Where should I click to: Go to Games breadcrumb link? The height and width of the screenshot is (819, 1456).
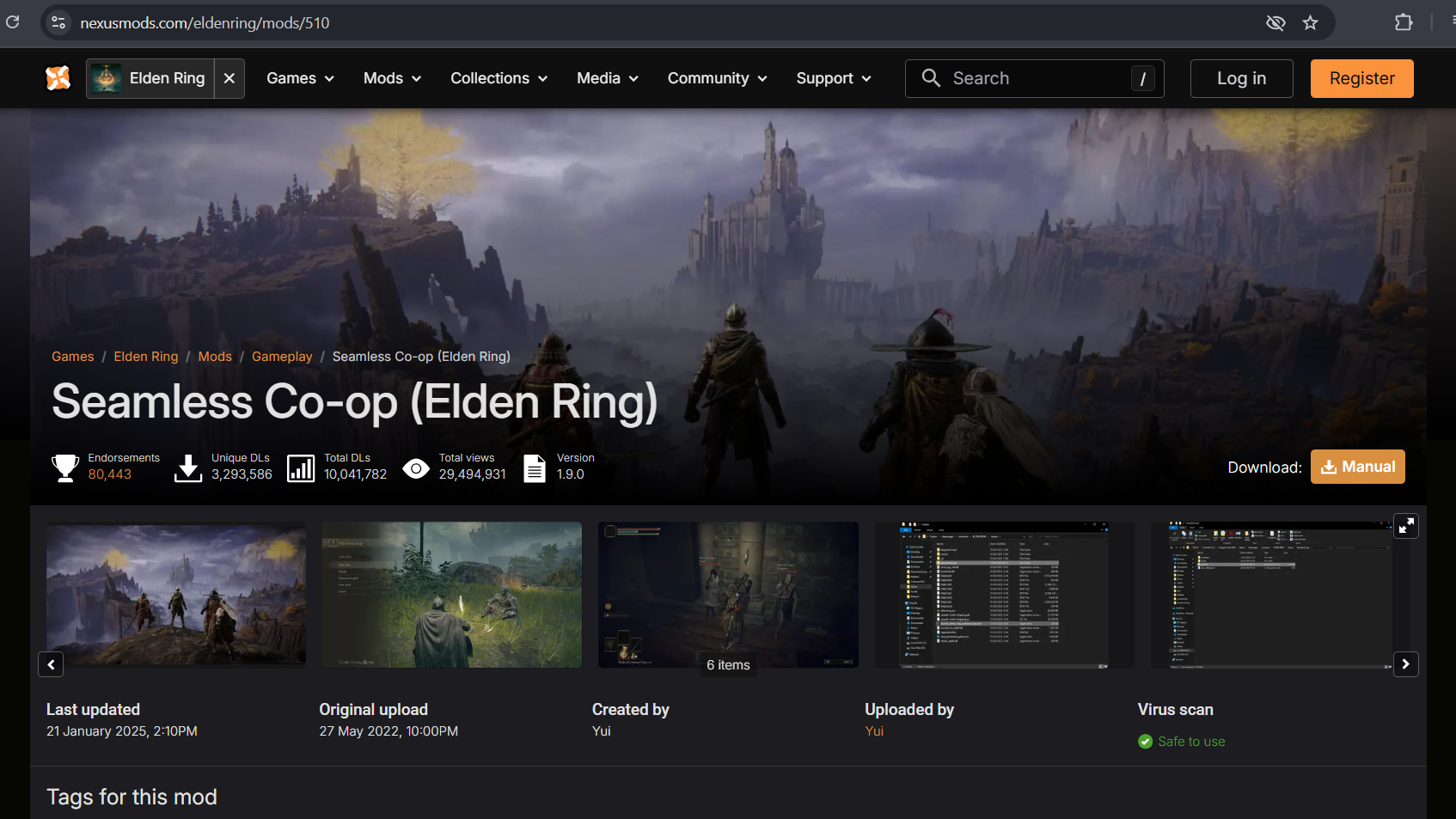click(x=73, y=357)
